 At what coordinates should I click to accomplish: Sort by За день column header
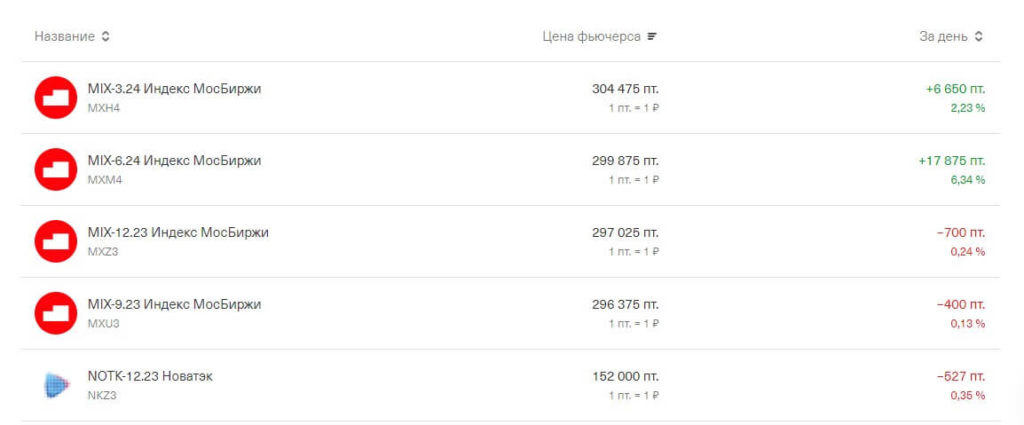(x=943, y=37)
